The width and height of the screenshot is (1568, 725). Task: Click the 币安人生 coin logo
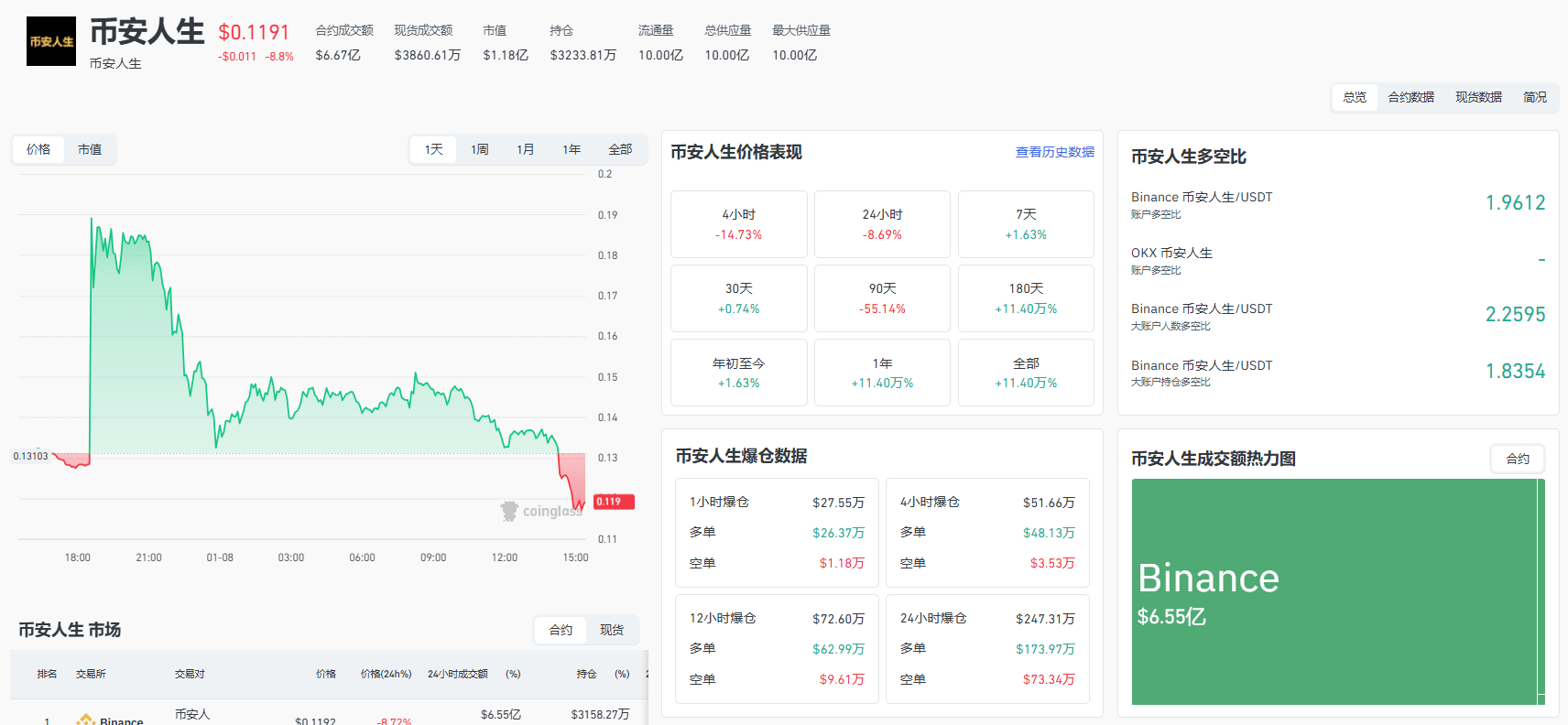click(x=51, y=41)
